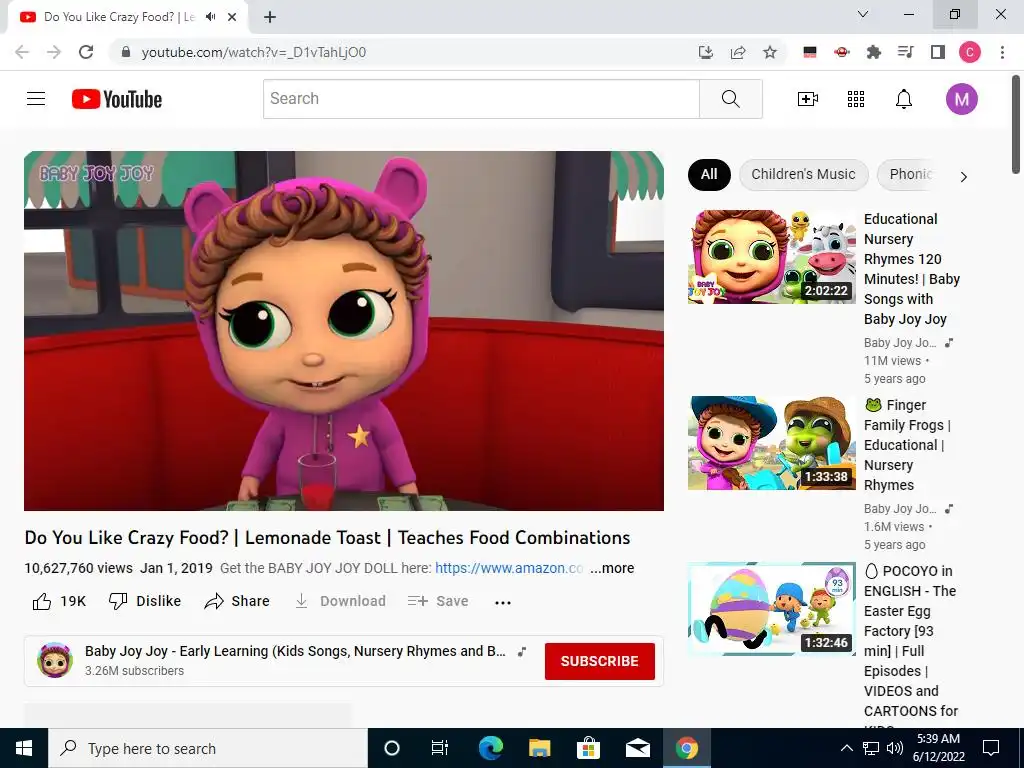Open the Chrome extensions puzzle icon
This screenshot has height=768, width=1024.
pos(874,52)
